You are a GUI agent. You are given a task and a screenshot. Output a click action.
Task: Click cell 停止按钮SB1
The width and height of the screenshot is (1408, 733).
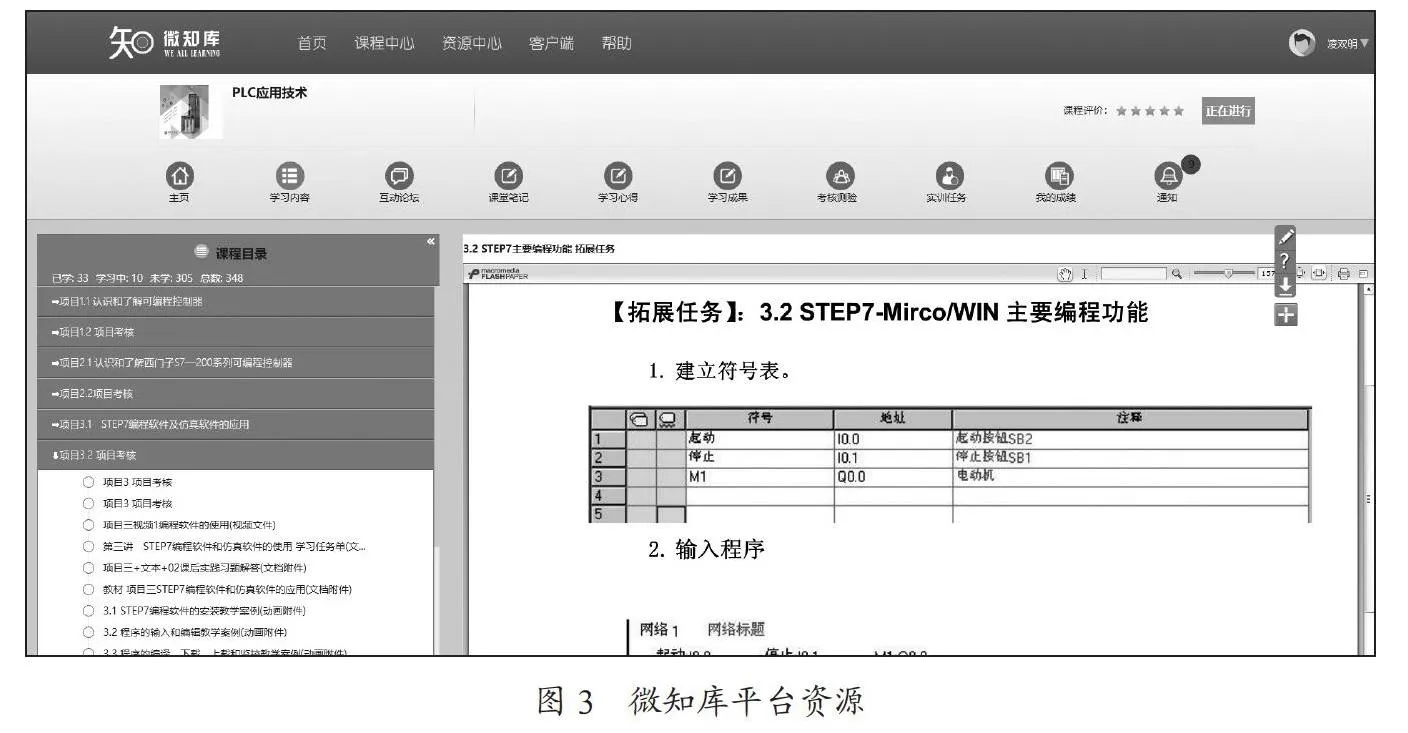tap(1130, 458)
